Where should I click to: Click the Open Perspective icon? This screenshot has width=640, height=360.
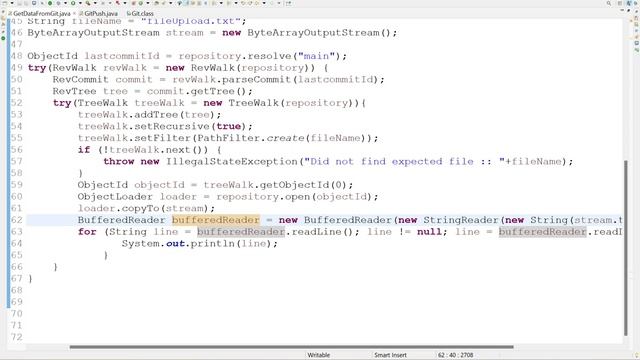tap(620, 3)
